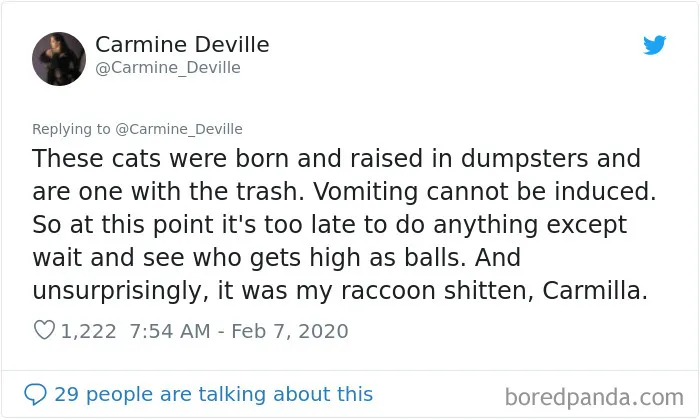700x419 pixels.
Task: Click the 1,222 likes count
Action: [x=88, y=331]
